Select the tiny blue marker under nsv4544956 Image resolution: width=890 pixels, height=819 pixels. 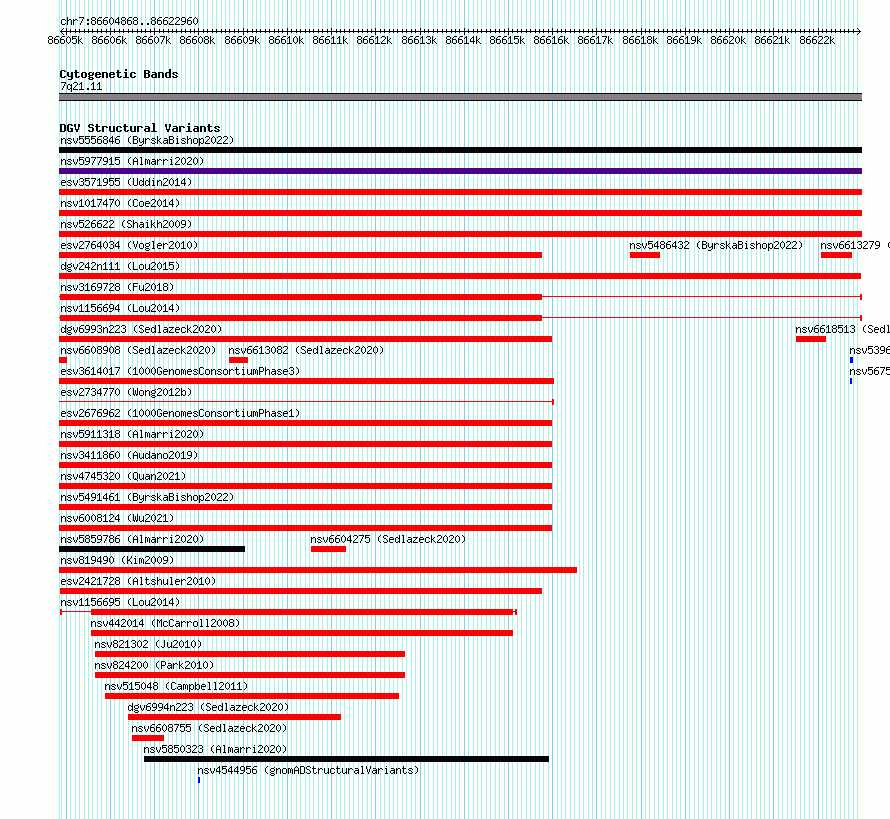(x=199, y=780)
